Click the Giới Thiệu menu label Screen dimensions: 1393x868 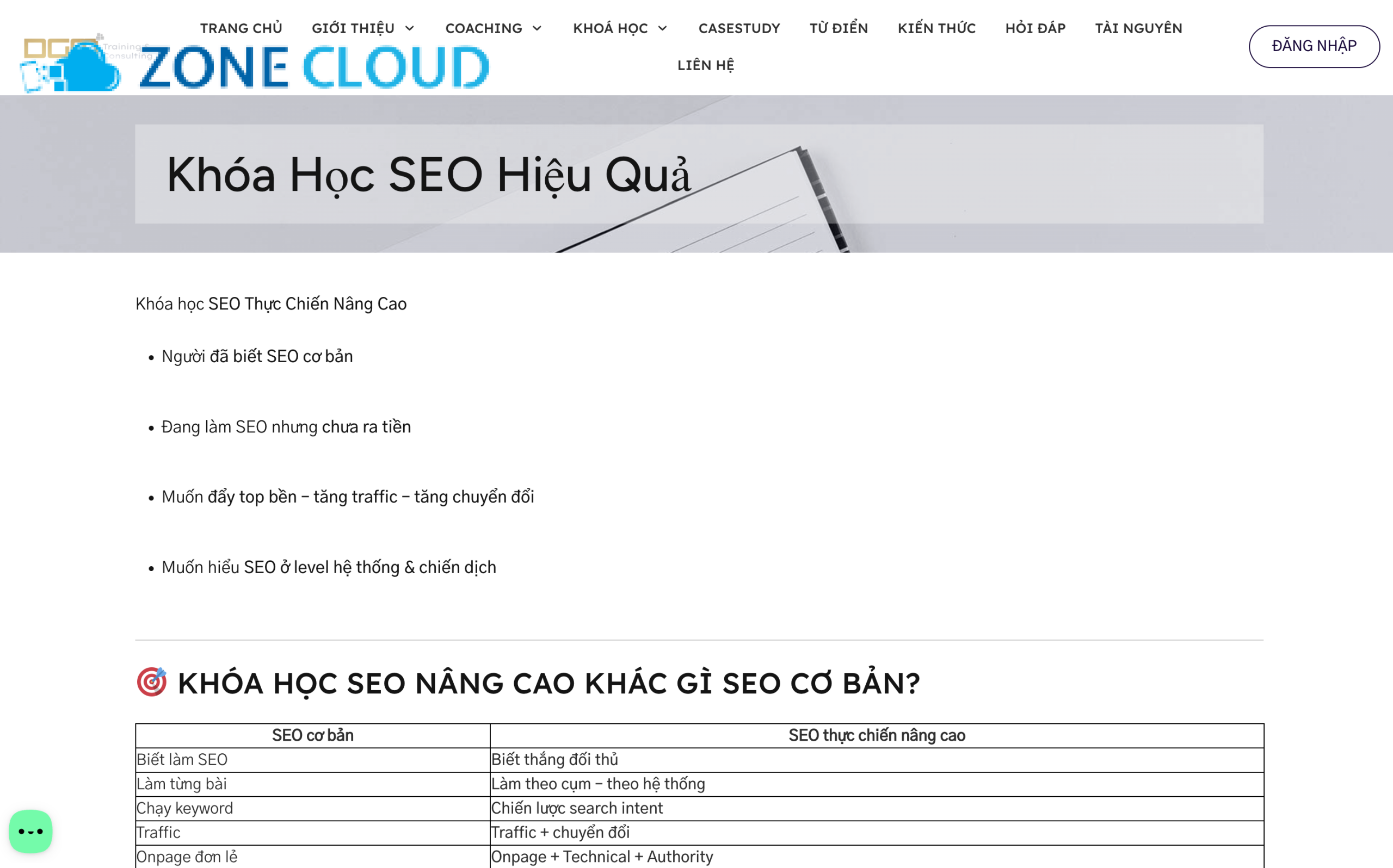click(x=353, y=28)
